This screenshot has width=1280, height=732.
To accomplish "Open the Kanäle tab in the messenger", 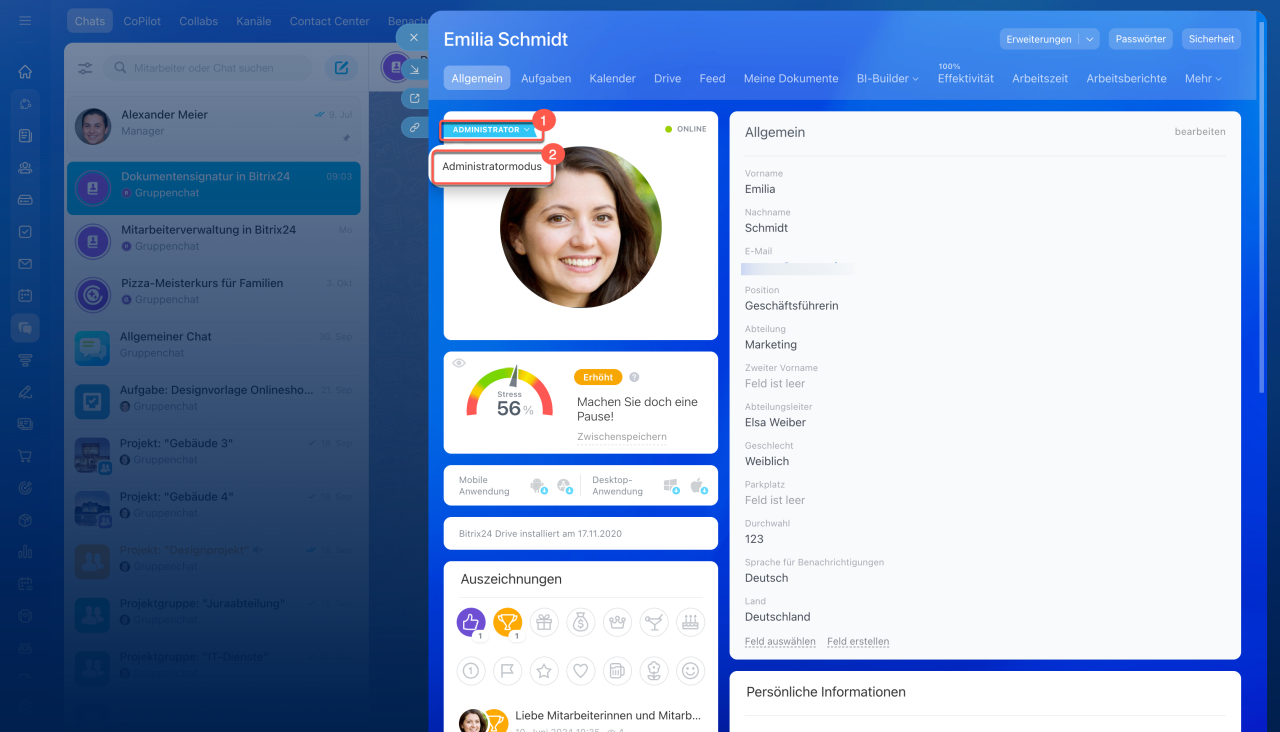I will (x=253, y=21).
